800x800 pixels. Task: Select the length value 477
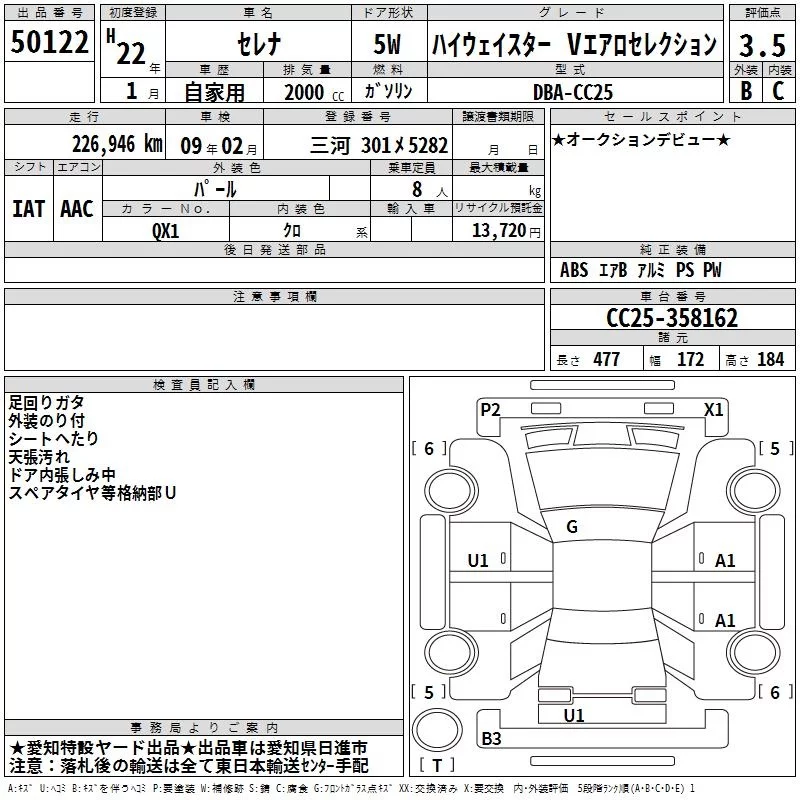coord(607,359)
